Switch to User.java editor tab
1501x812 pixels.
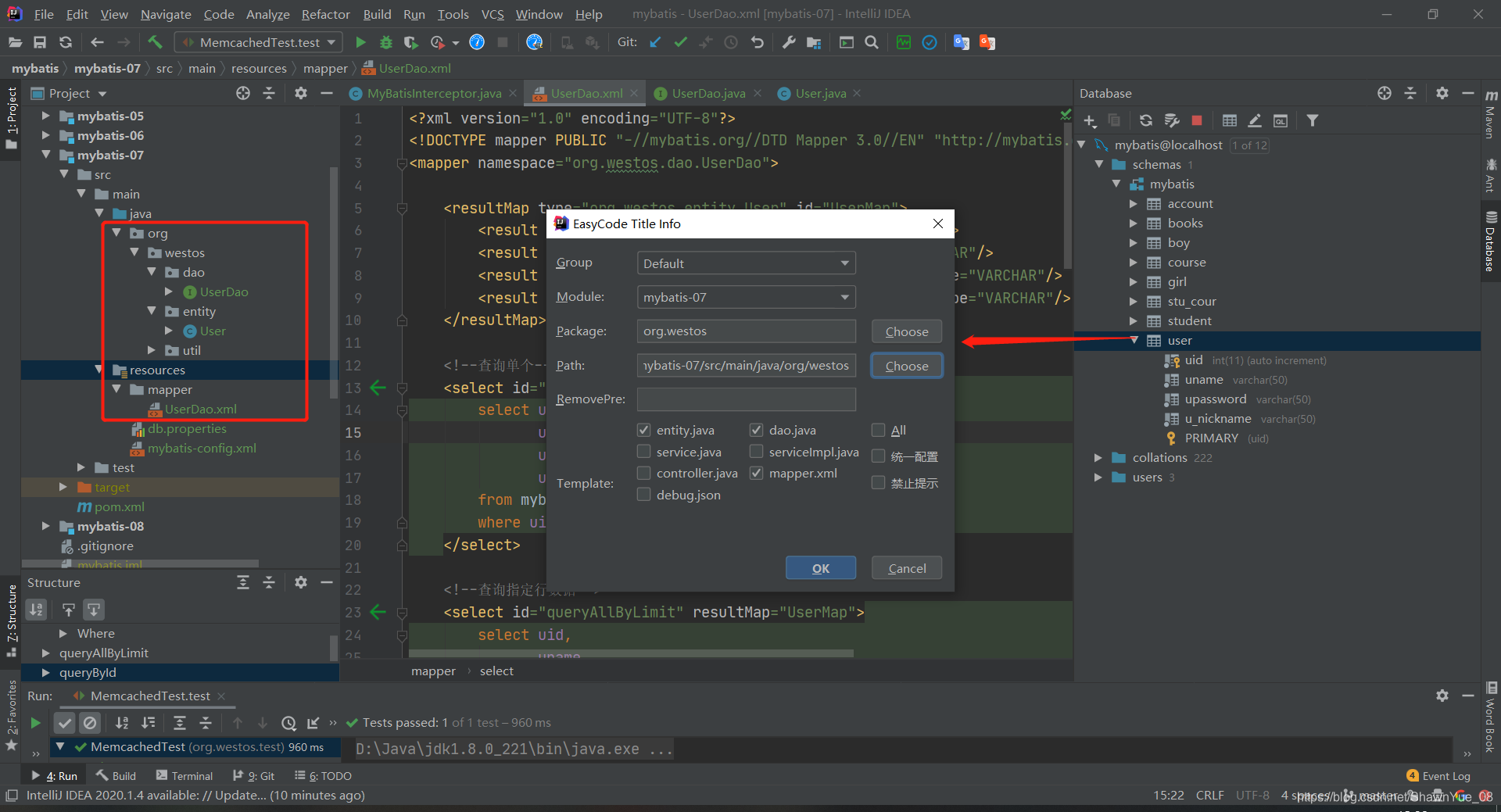coord(821,93)
